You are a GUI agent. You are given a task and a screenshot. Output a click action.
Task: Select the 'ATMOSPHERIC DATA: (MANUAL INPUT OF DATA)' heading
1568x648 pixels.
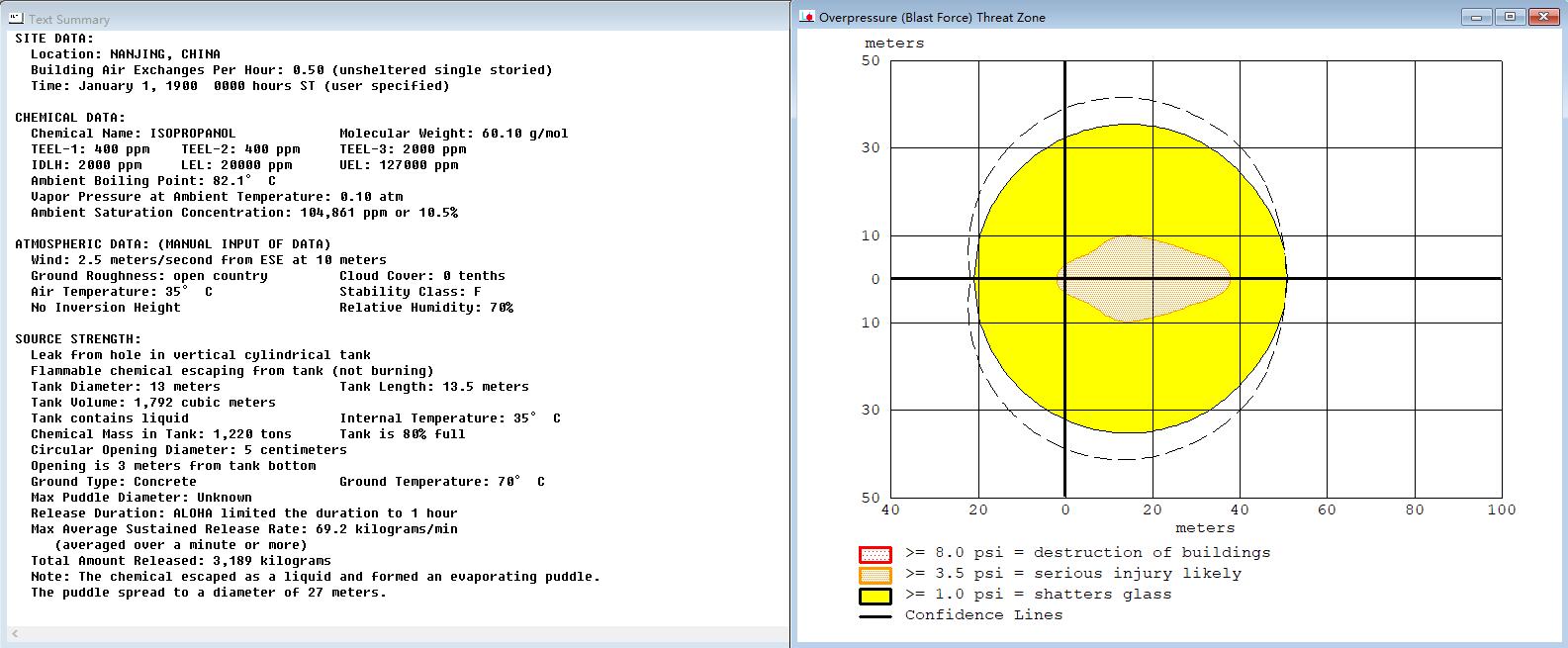(173, 244)
